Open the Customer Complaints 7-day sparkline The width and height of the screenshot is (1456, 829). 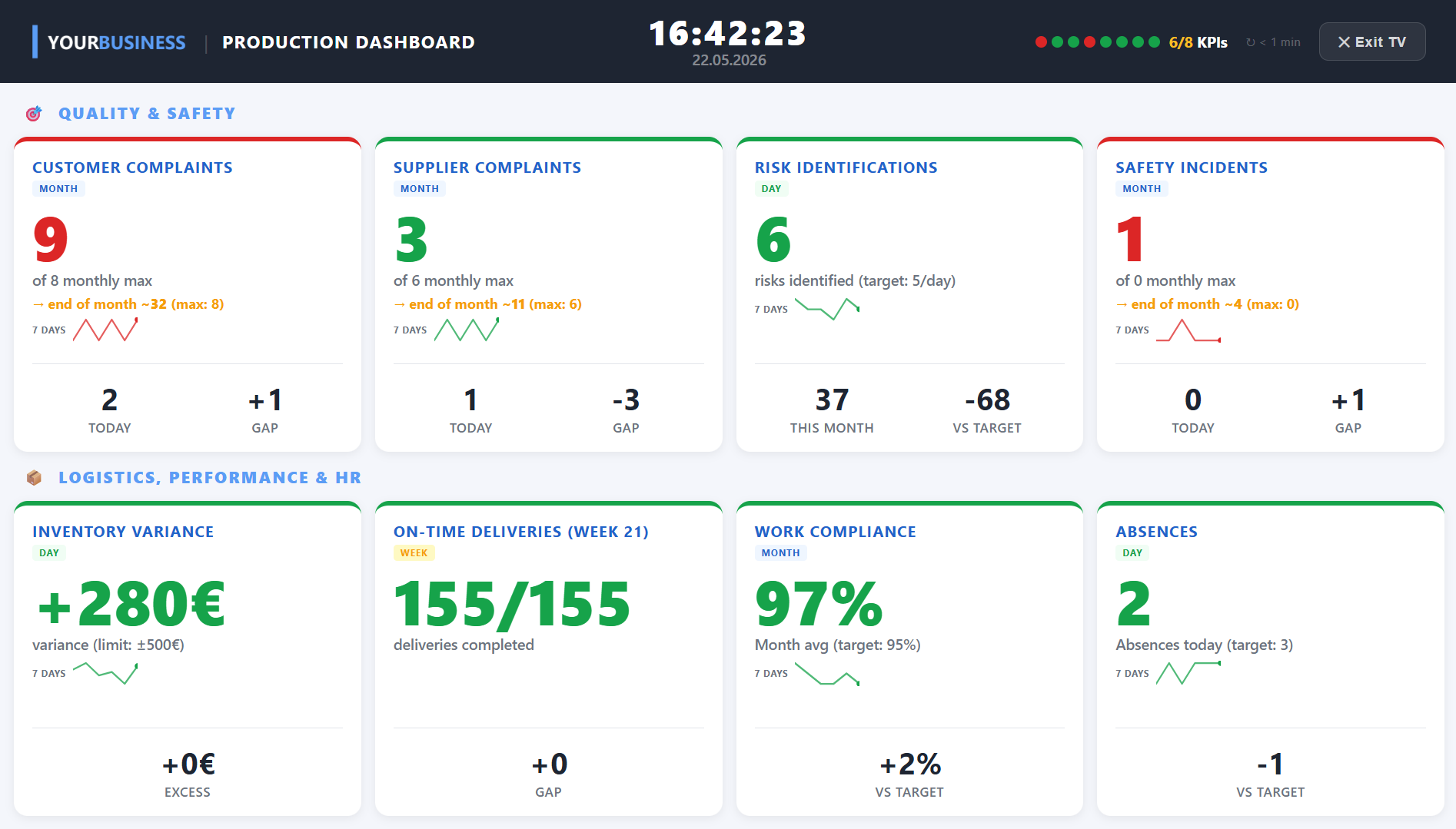point(105,330)
